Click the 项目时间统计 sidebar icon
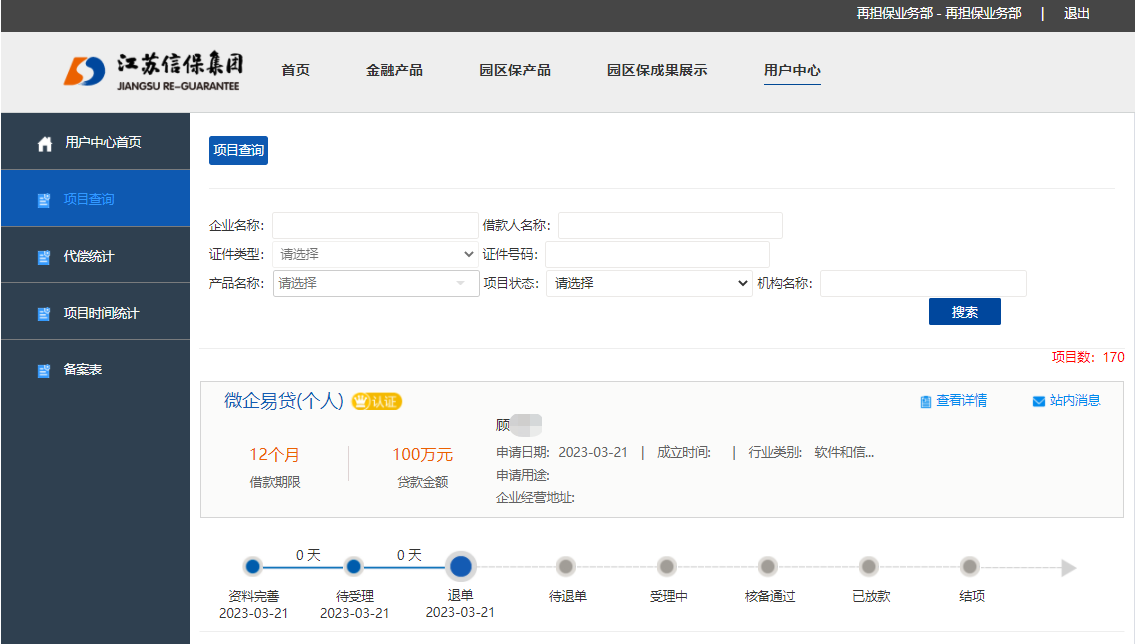 tap(44, 314)
